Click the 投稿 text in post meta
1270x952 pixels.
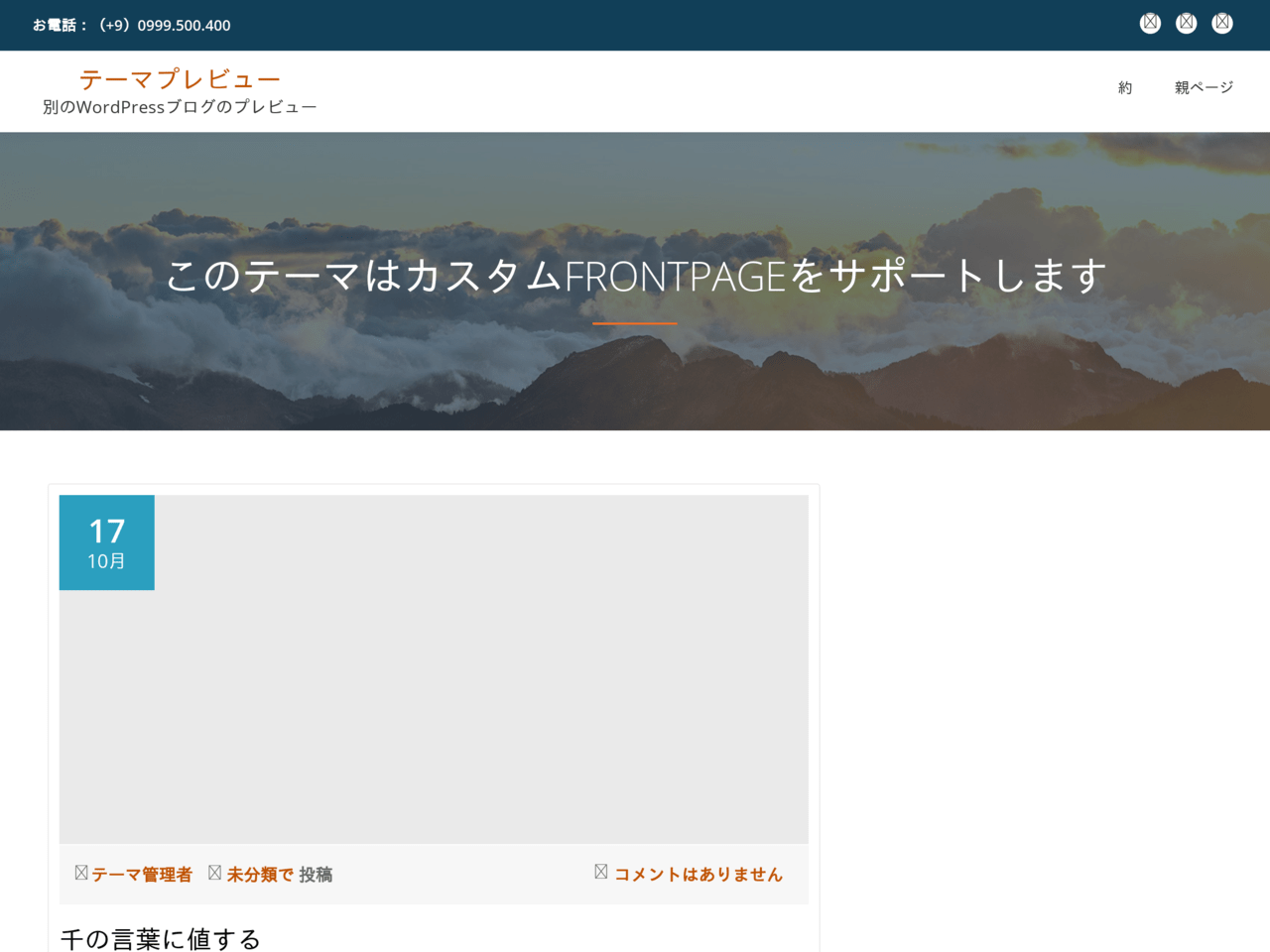(x=316, y=875)
